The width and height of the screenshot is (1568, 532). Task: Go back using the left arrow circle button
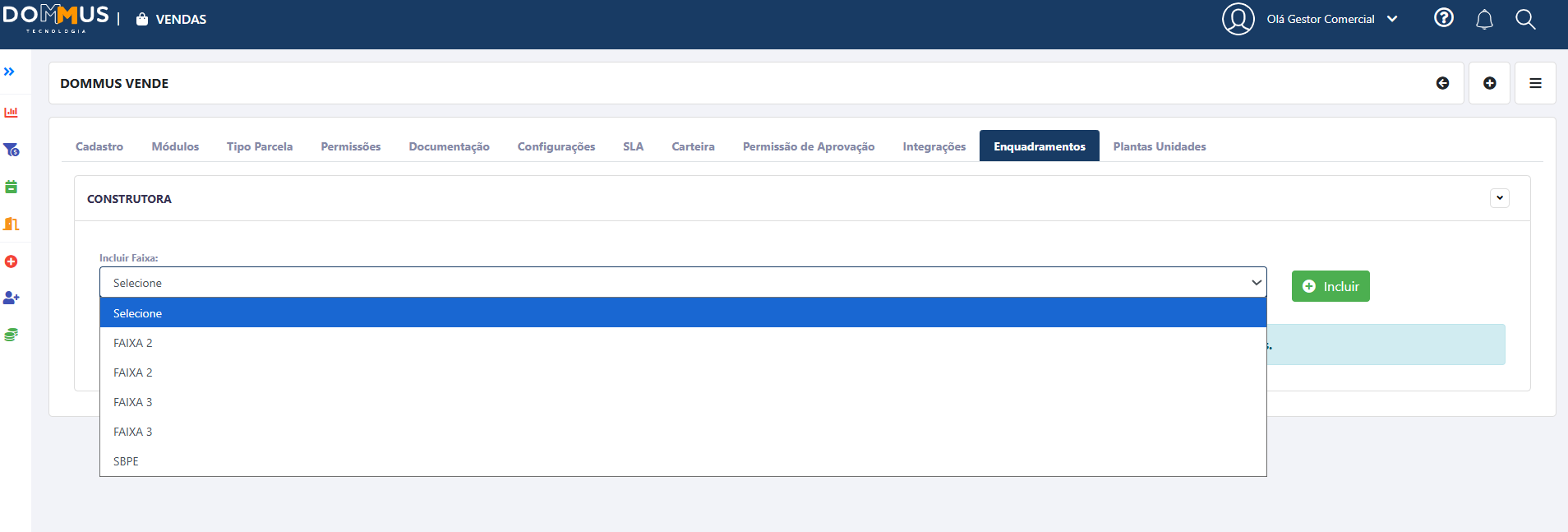(x=1442, y=83)
